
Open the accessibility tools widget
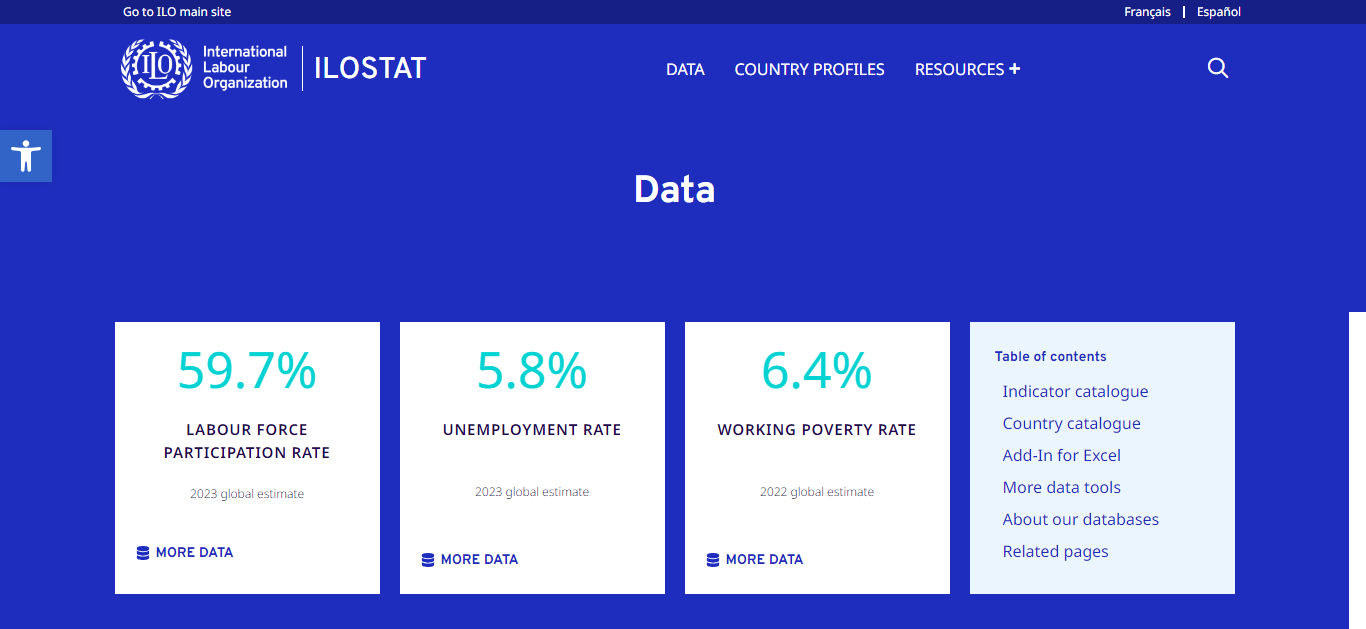coord(26,156)
